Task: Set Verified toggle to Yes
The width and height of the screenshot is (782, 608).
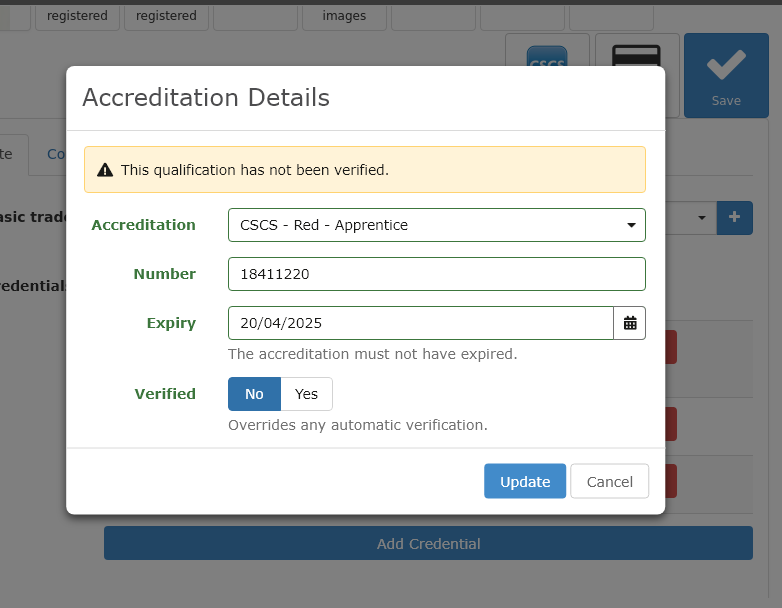Action: pos(306,394)
